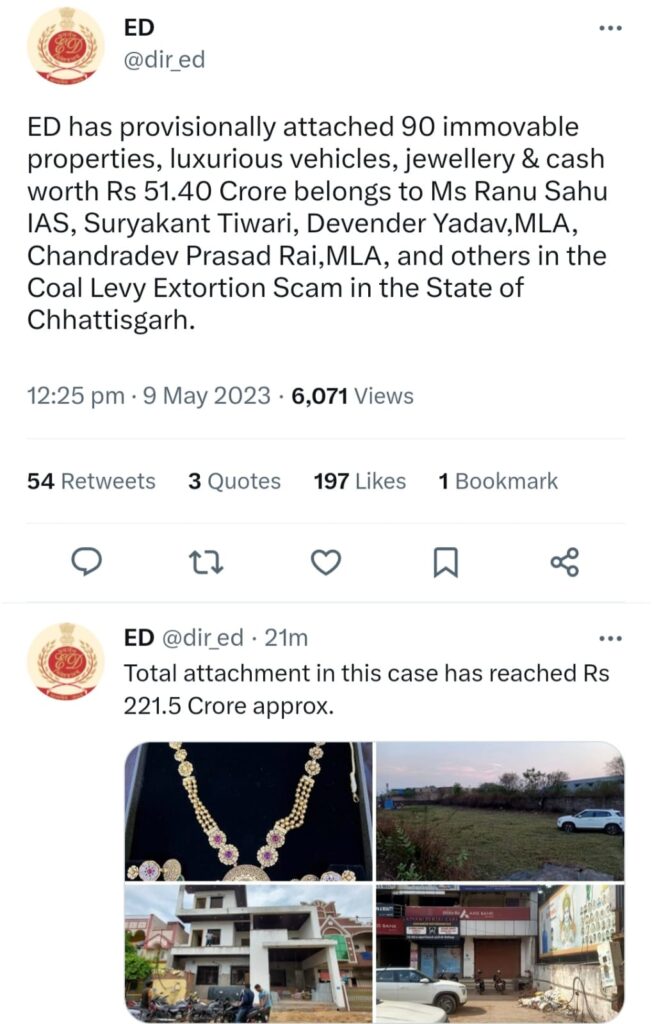
Task: Click the 12:25 pm timestamp
Action: [76, 396]
